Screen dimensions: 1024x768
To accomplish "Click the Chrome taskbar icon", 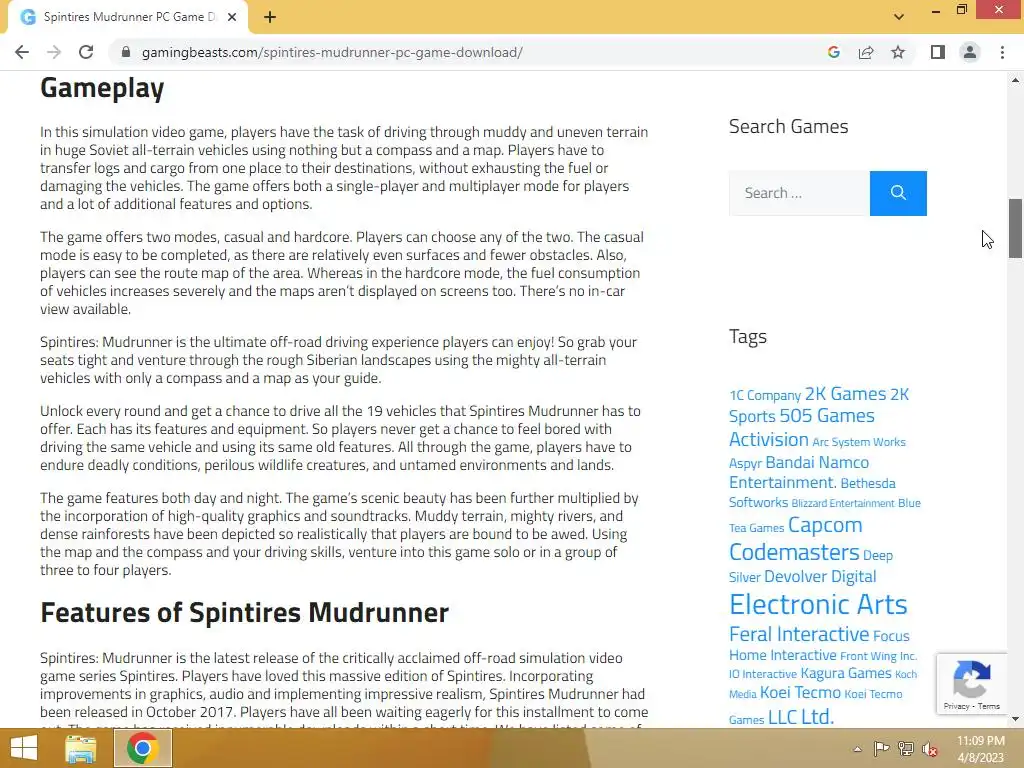I will [x=143, y=748].
